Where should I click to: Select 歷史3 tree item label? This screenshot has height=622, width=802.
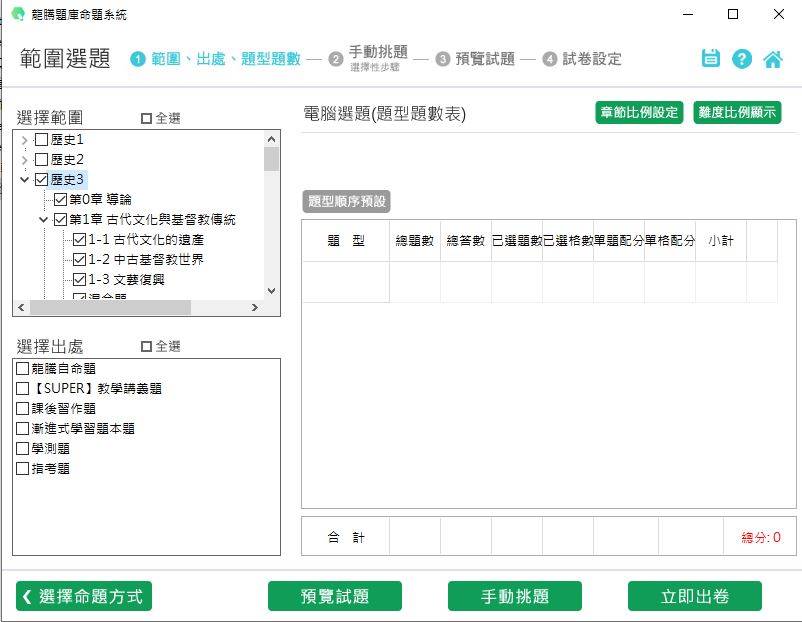point(67,180)
